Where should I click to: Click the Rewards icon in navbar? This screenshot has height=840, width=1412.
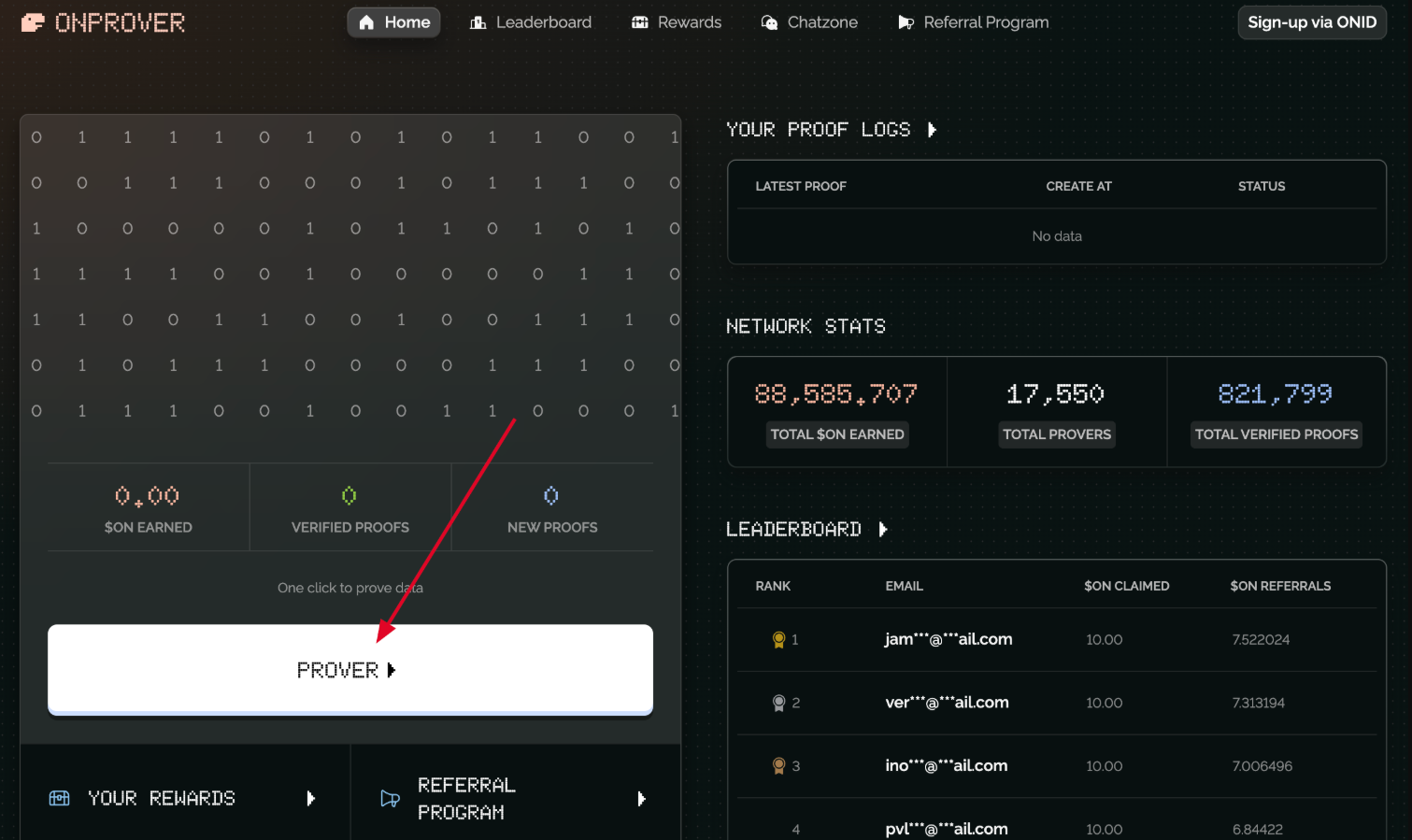pos(640,22)
